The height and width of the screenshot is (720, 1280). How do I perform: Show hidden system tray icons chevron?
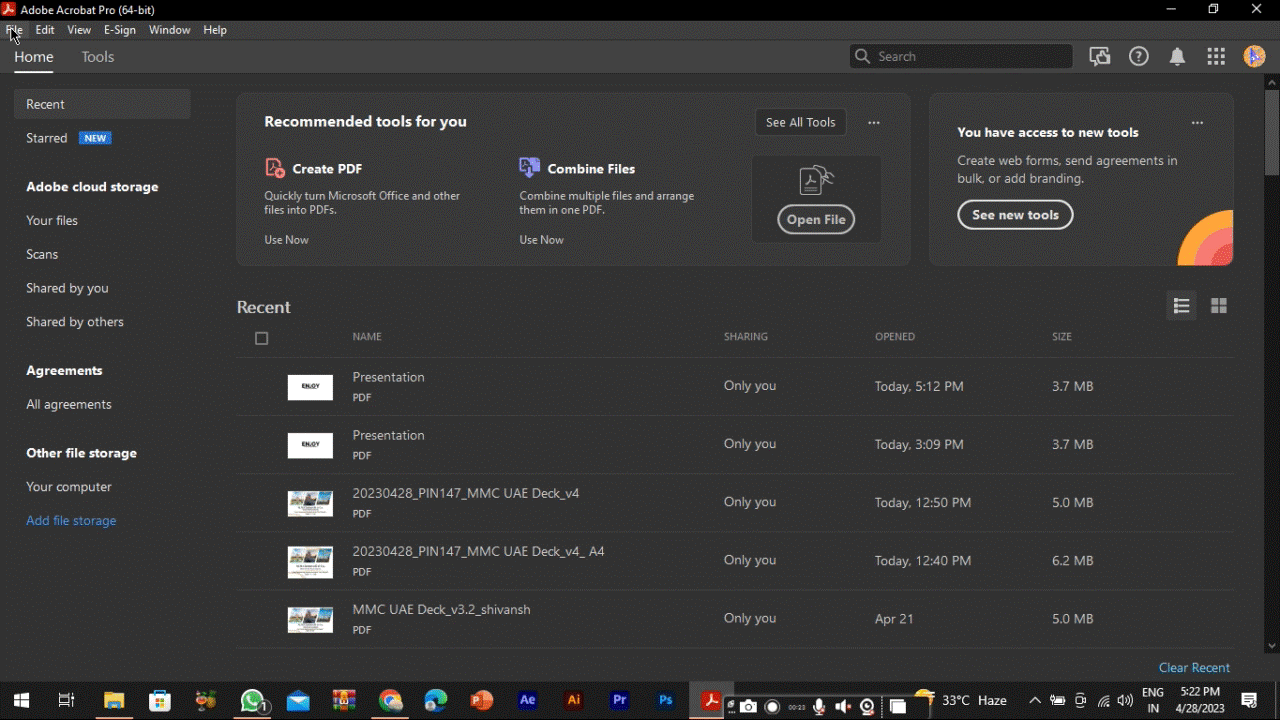(x=1035, y=701)
